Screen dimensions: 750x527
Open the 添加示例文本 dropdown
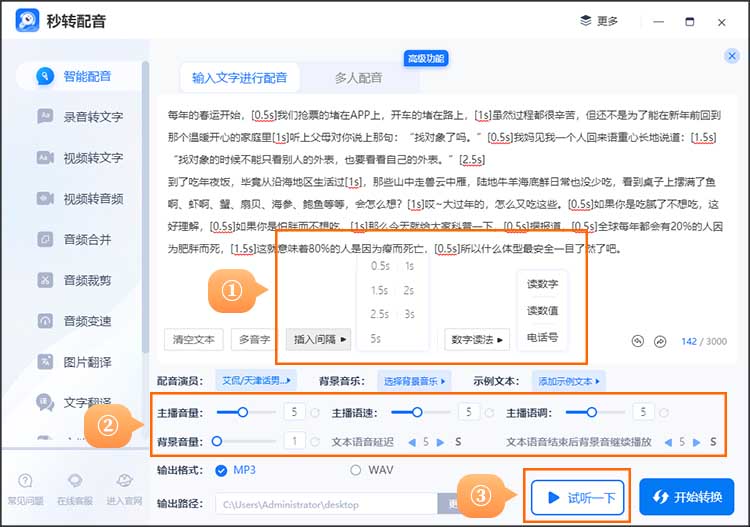click(569, 381)
